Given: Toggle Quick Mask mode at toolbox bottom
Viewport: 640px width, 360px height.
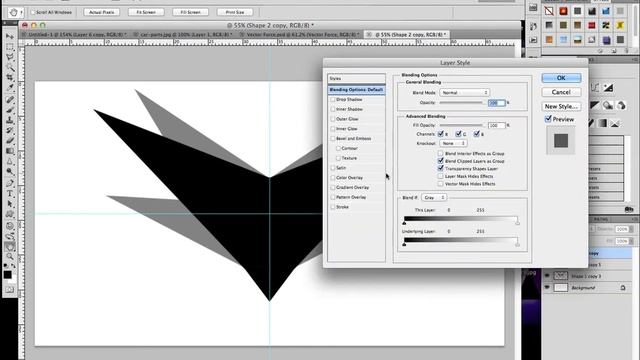Looking at the screenshot, I should pos(9,290).
